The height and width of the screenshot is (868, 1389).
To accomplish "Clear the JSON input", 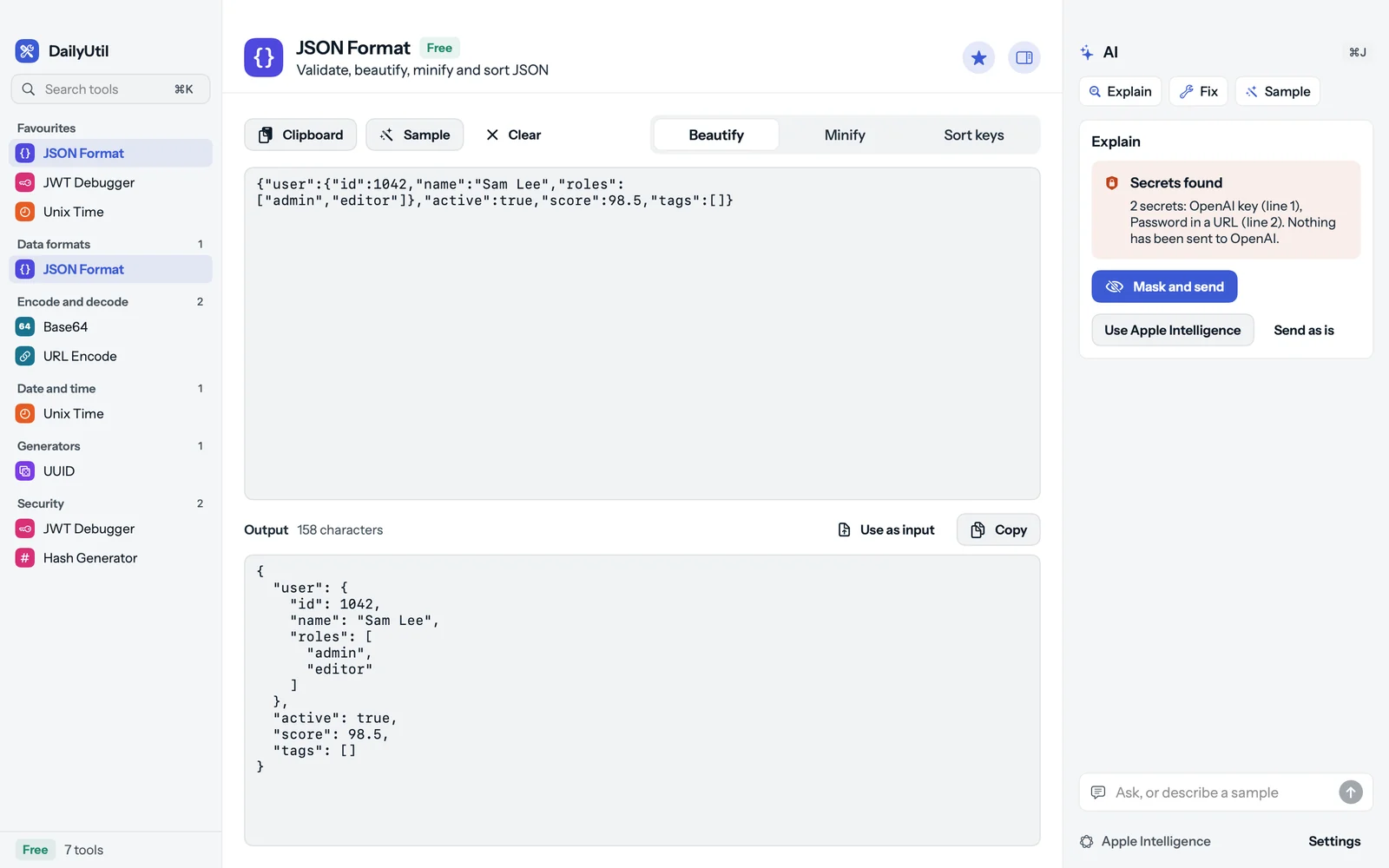I will point(513,135).
